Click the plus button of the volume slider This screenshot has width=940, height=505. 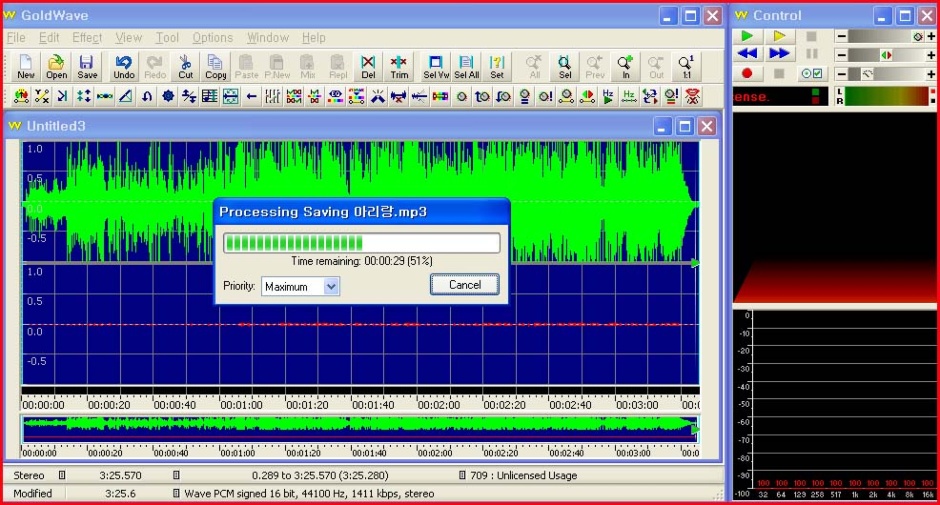[931, 36]
